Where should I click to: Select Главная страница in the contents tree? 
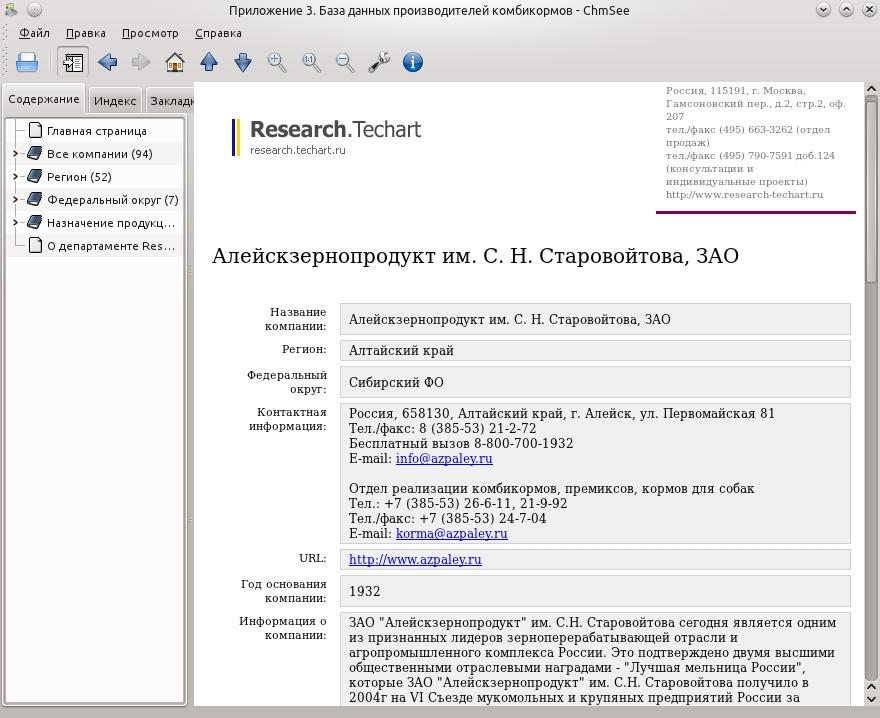pos(97,131)
